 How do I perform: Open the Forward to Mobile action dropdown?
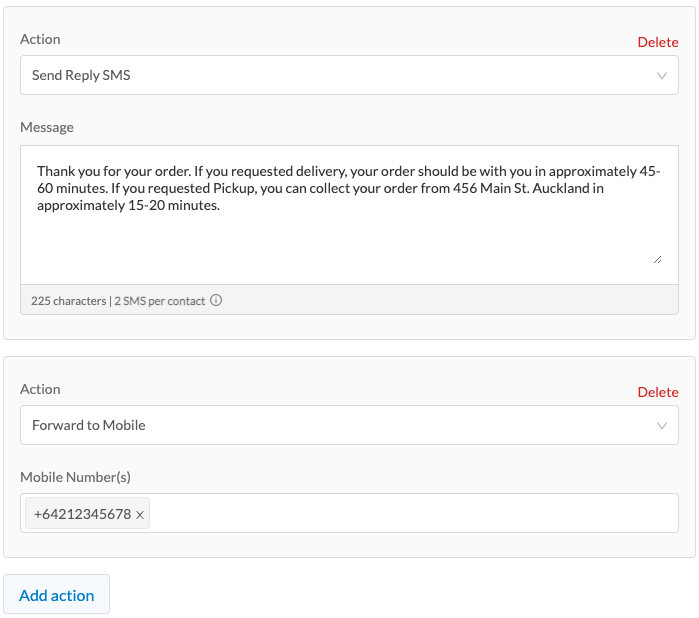tap(349, 425)
